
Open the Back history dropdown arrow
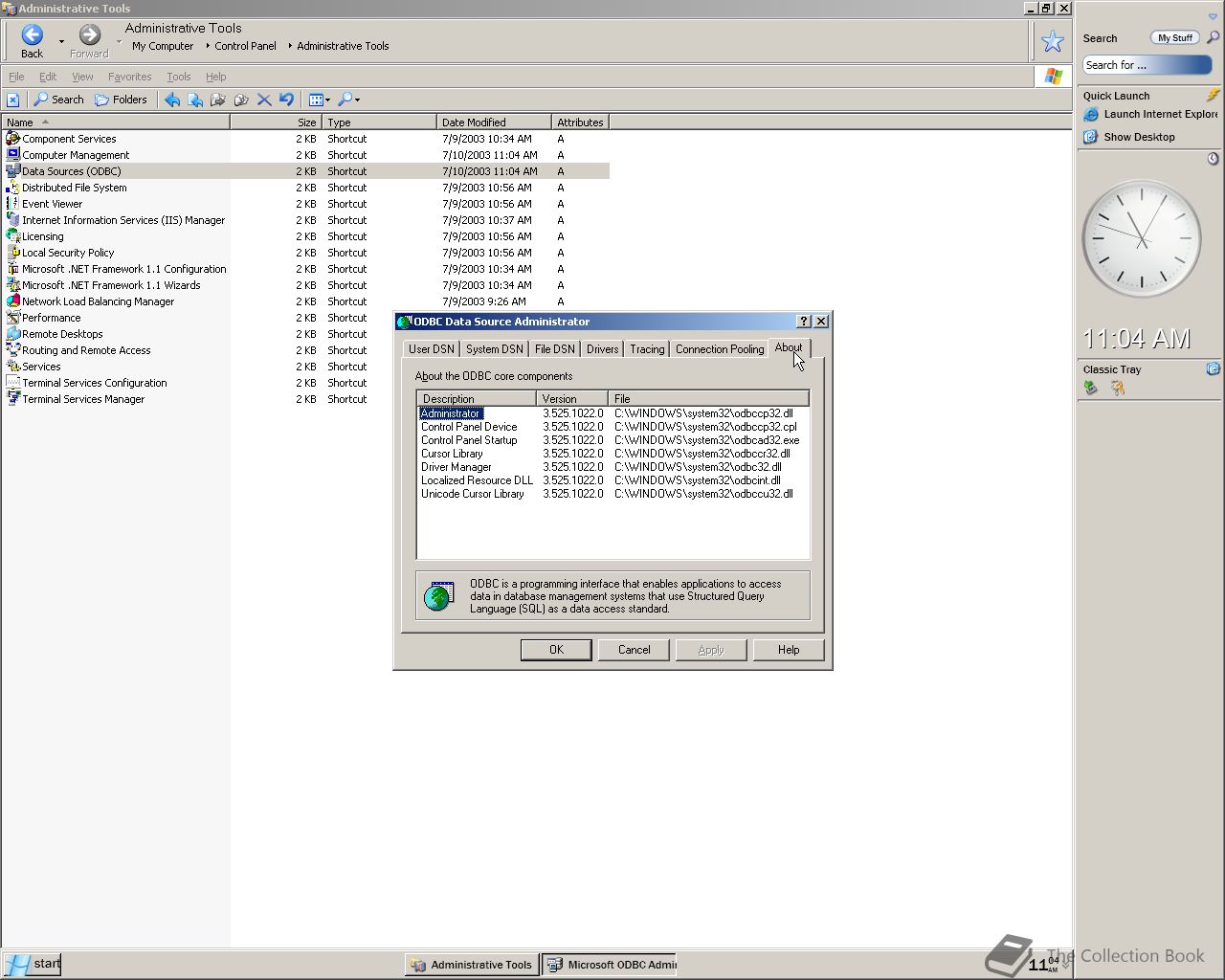tap(61, 42)
